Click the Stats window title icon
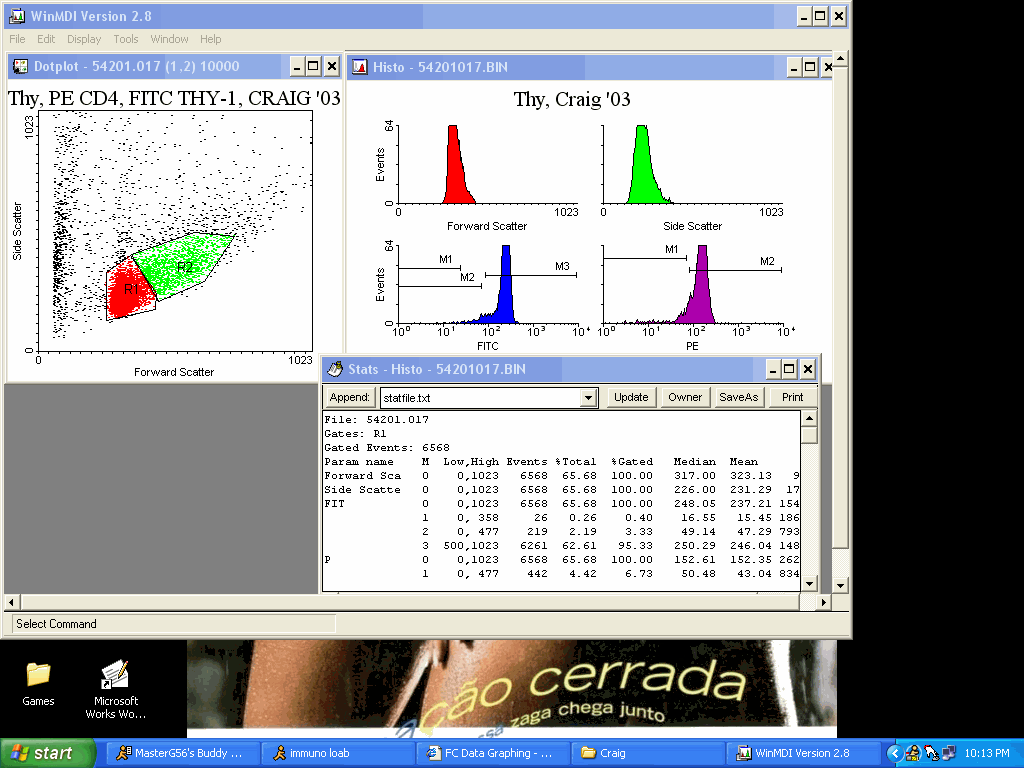Screen dimensions: 1024x768 (334, 369)
